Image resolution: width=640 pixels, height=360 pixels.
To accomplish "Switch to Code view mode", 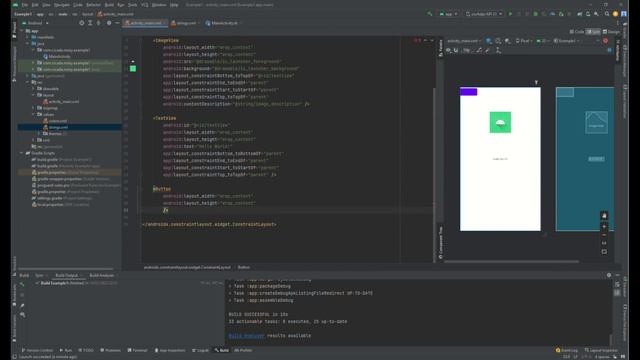I will (577, 32).
